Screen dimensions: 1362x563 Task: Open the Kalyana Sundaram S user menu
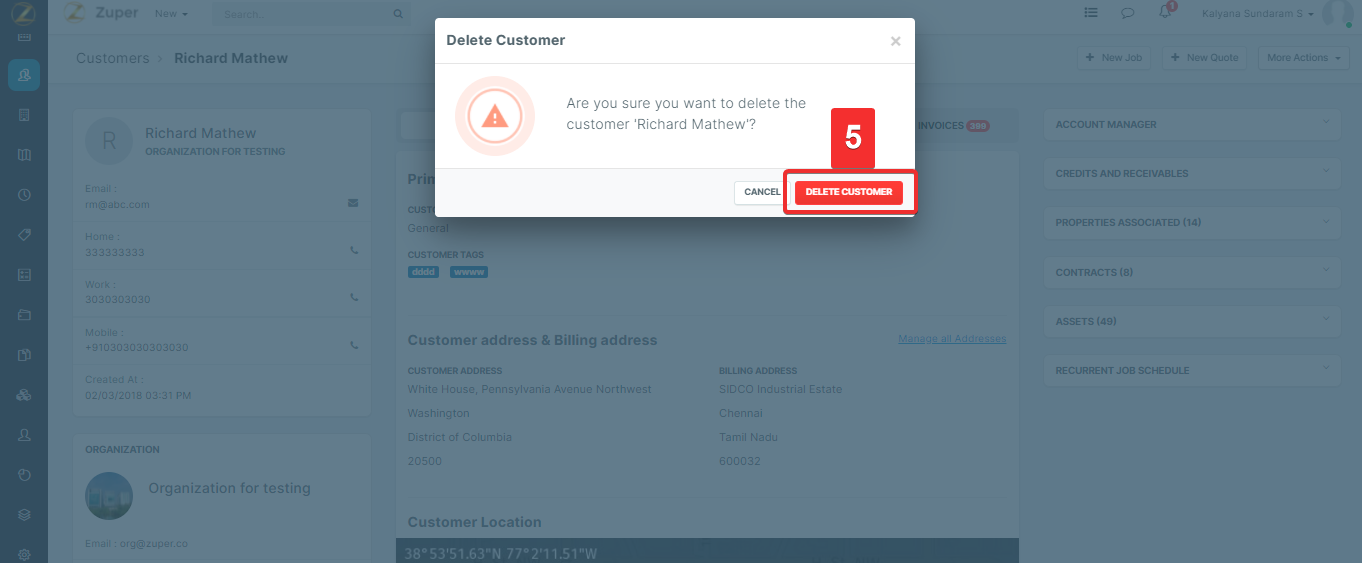(x=1258, y=14)
